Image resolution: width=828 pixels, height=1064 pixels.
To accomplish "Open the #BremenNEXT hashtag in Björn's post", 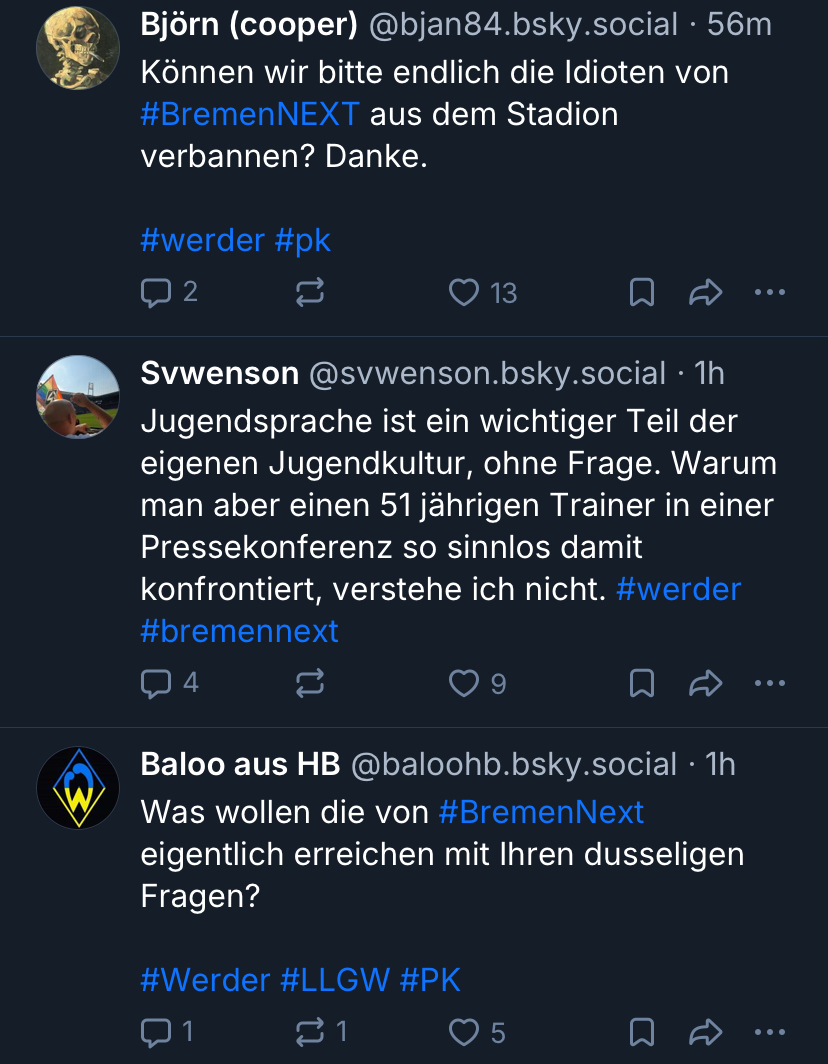I will point(250,114).
